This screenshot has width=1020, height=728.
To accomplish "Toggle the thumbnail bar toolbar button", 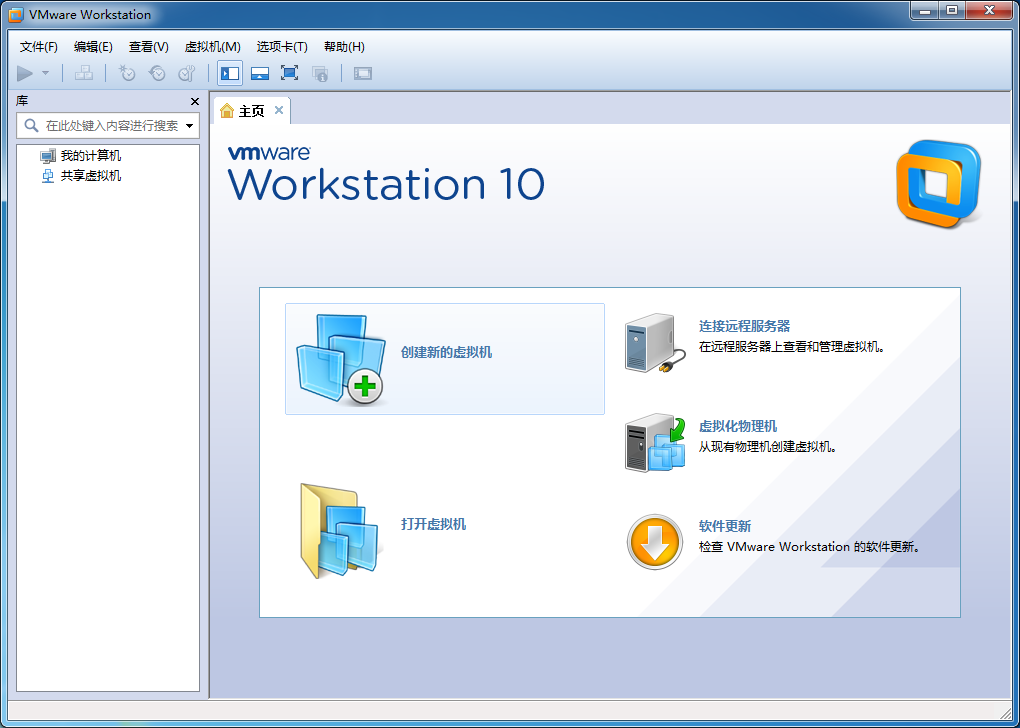I will tap(260, 74).
